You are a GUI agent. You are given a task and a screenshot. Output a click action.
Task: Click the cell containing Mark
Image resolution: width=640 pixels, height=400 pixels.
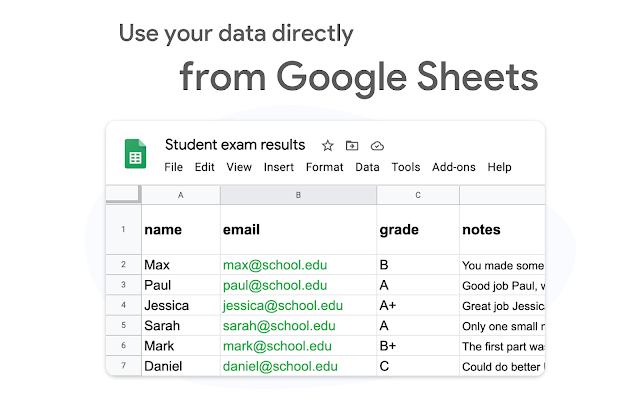[x=181, y=346]
